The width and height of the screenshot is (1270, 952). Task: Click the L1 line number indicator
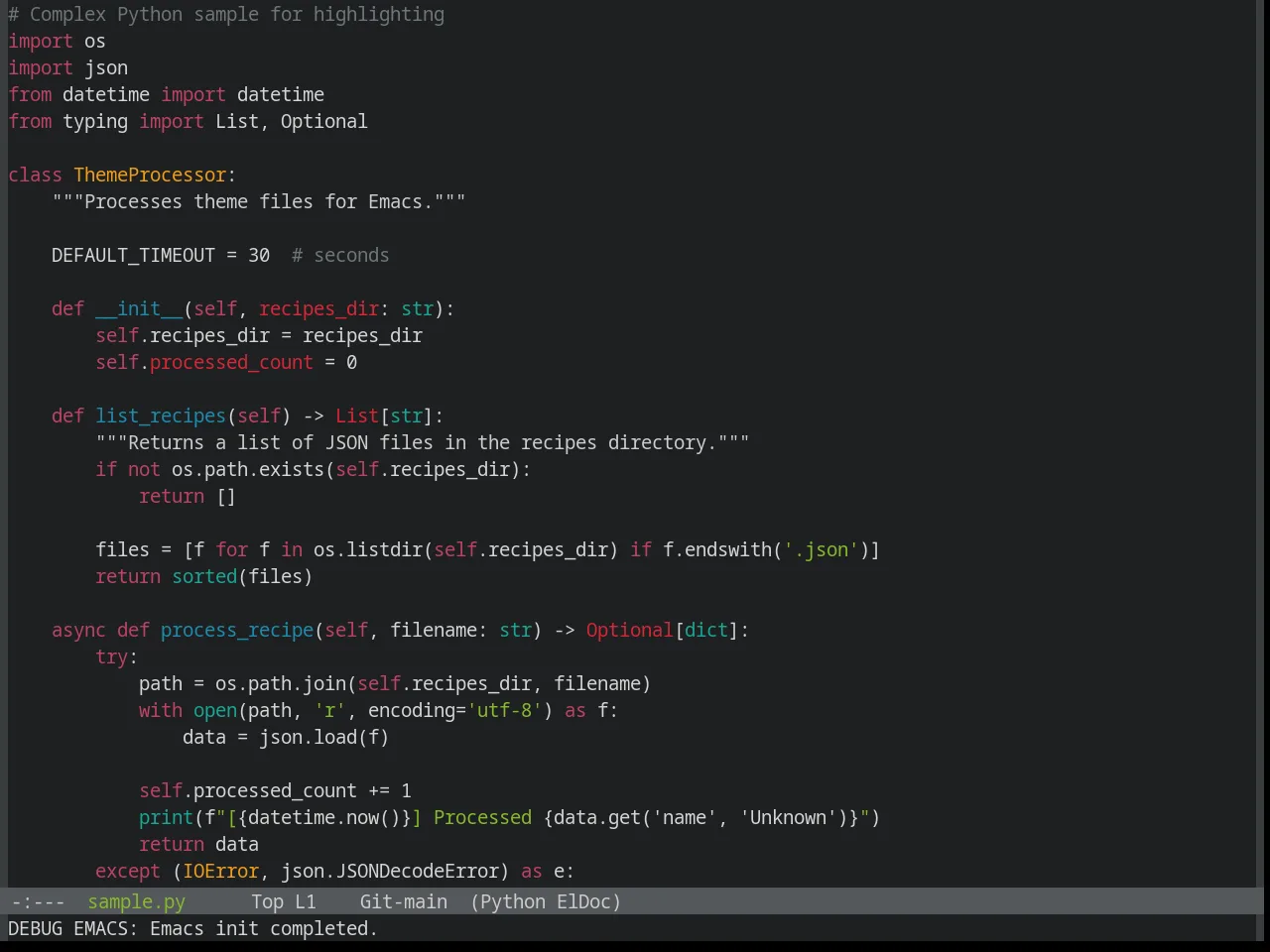306,901
